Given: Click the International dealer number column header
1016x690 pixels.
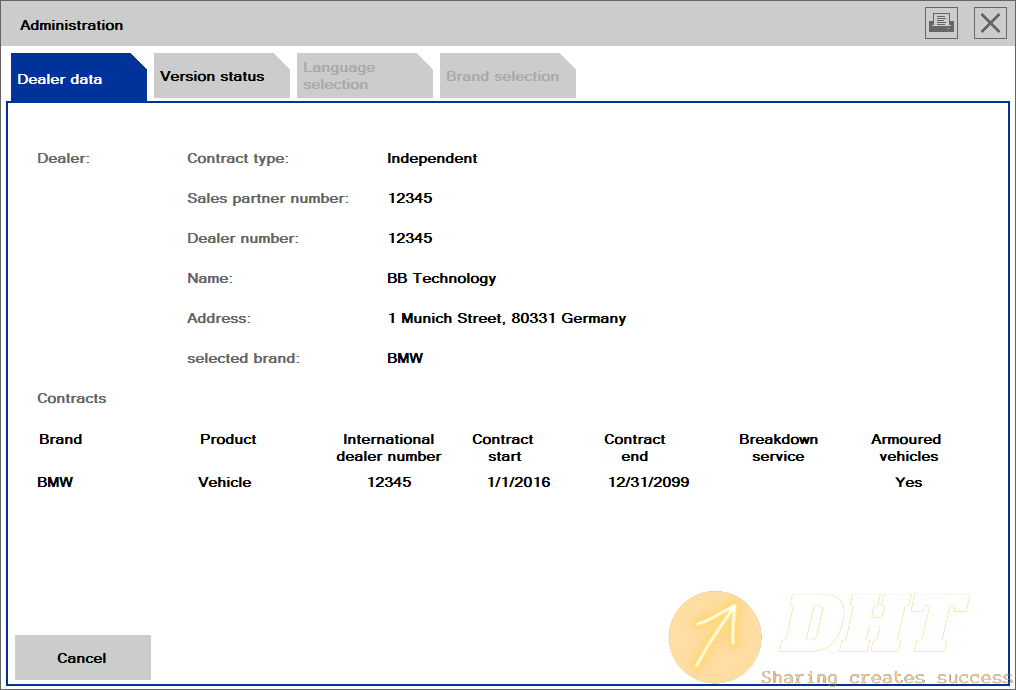Looking at the screenshot, I should point(388,447).
